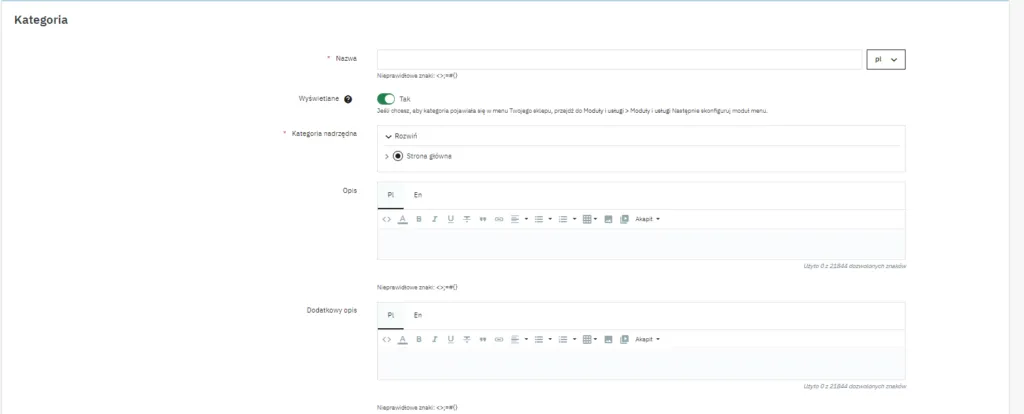Screen dimensions: 1024x414
Task: Toggle italic in the Opis editor toolbar
Action: pyautogui.click(x=435, y=219)
